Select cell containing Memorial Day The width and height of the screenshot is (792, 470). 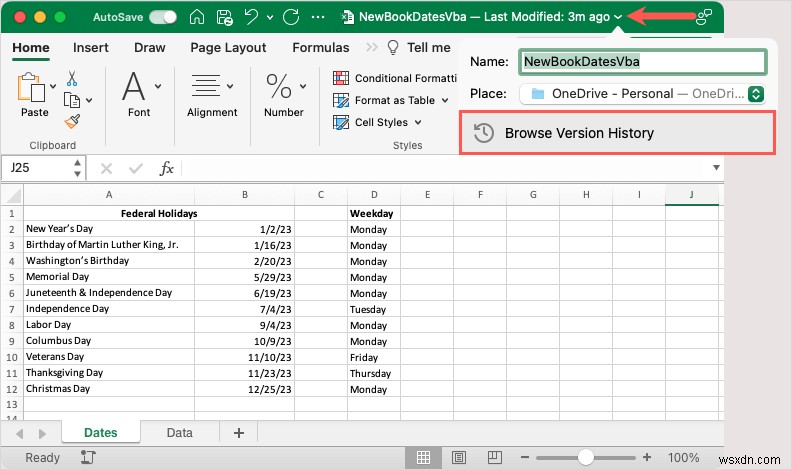(x=109, y=277)
